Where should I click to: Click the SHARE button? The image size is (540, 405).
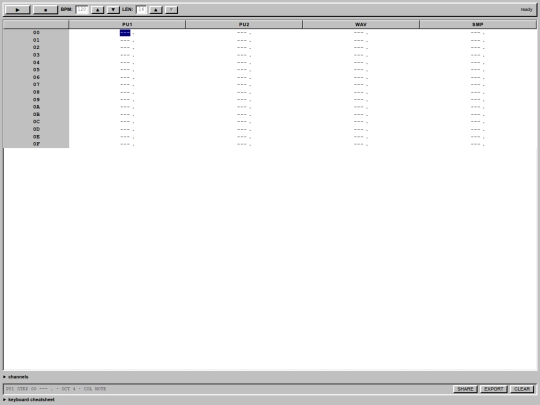click(465, 389)
